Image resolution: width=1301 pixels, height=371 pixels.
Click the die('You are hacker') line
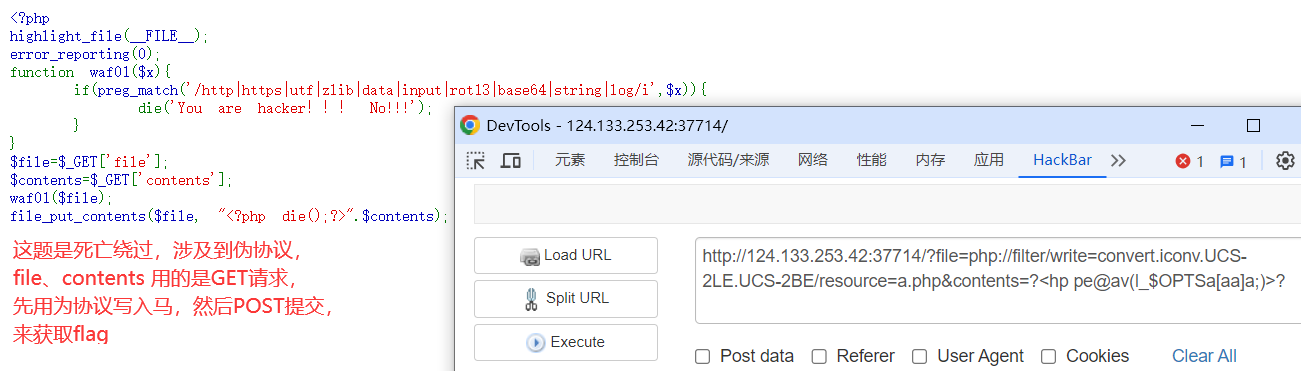(284, 108)
